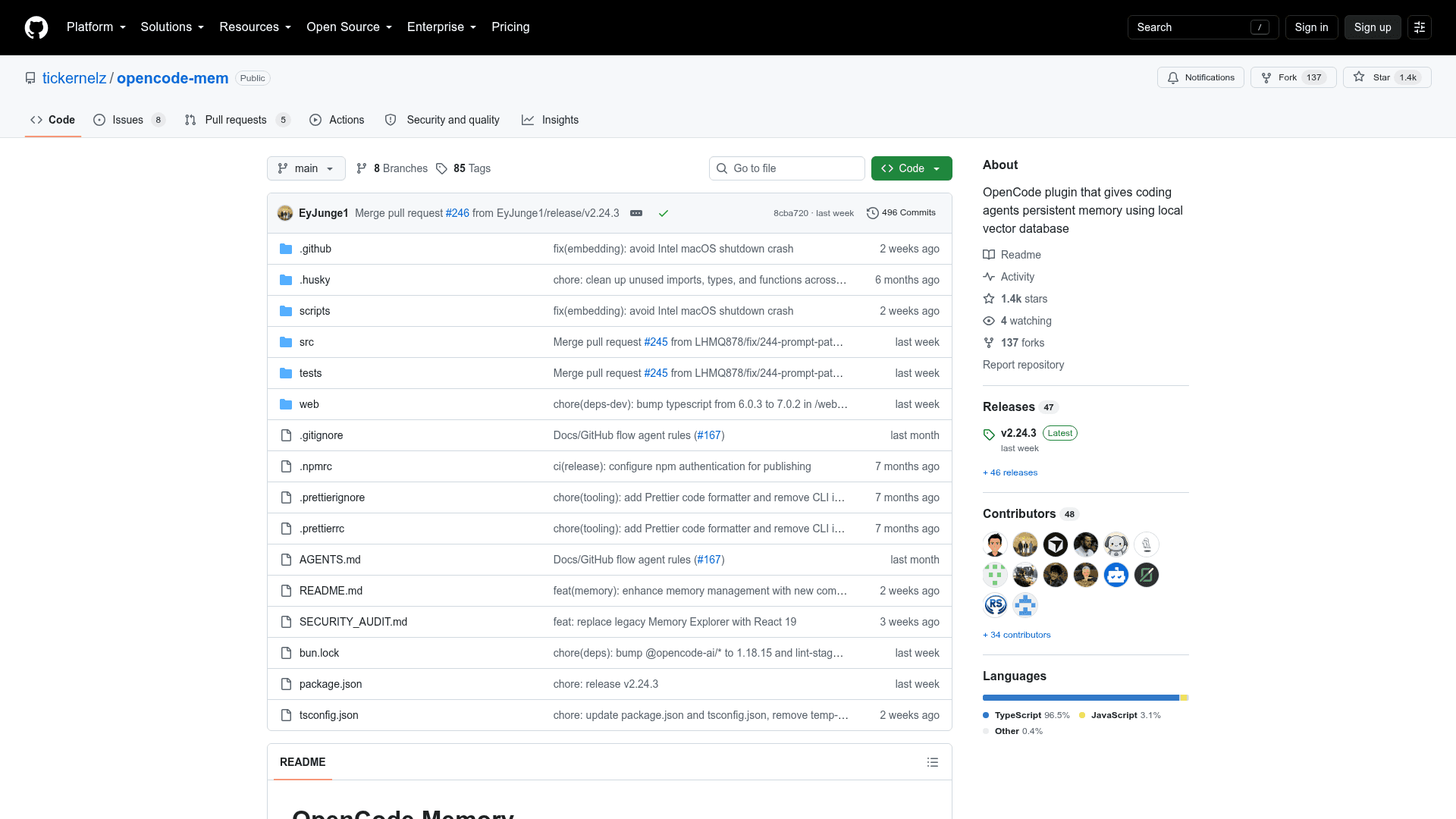This screenshot has height=819, width=1456.
Task: Expand the Enterprise menu
Action: [441, 27]
